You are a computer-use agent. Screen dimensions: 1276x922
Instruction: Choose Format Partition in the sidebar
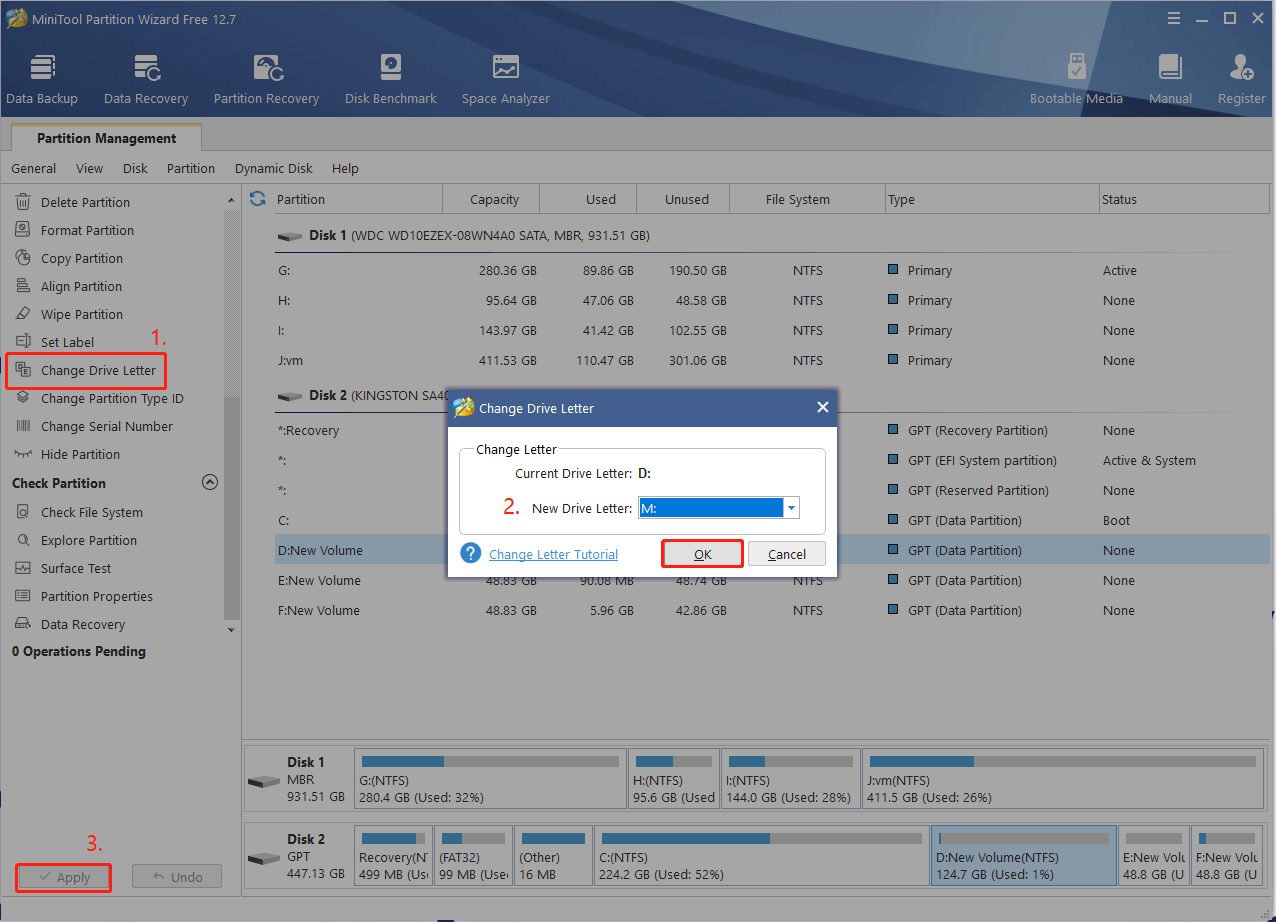pos(87,230)
